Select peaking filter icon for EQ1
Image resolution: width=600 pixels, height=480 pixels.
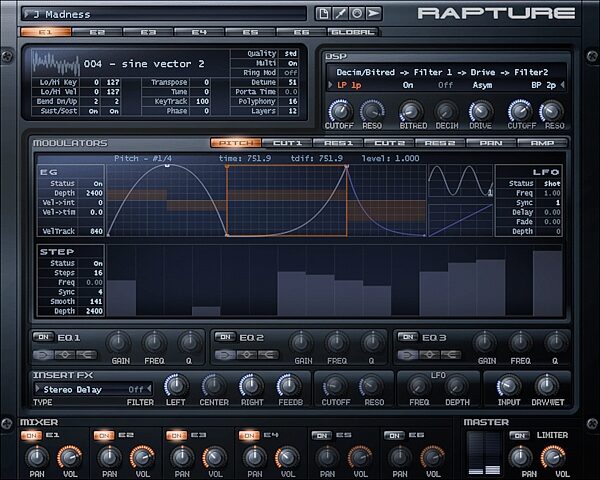[65, 355]
